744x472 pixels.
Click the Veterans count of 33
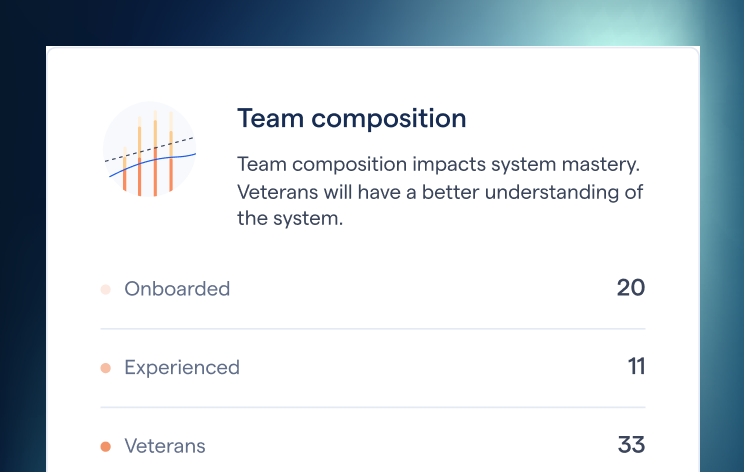click(x=631, y=445)
